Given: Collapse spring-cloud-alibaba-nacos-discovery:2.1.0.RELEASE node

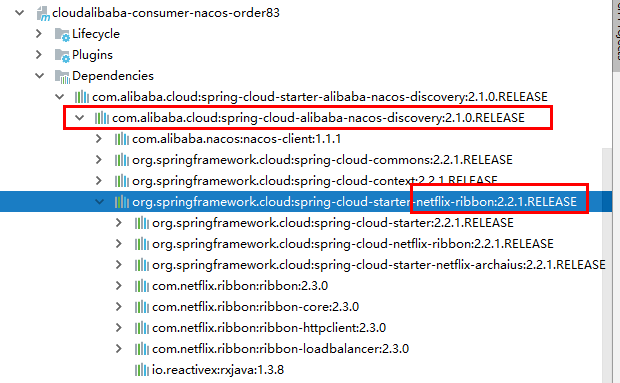Looking at the screenshot, I should (80, 117).
